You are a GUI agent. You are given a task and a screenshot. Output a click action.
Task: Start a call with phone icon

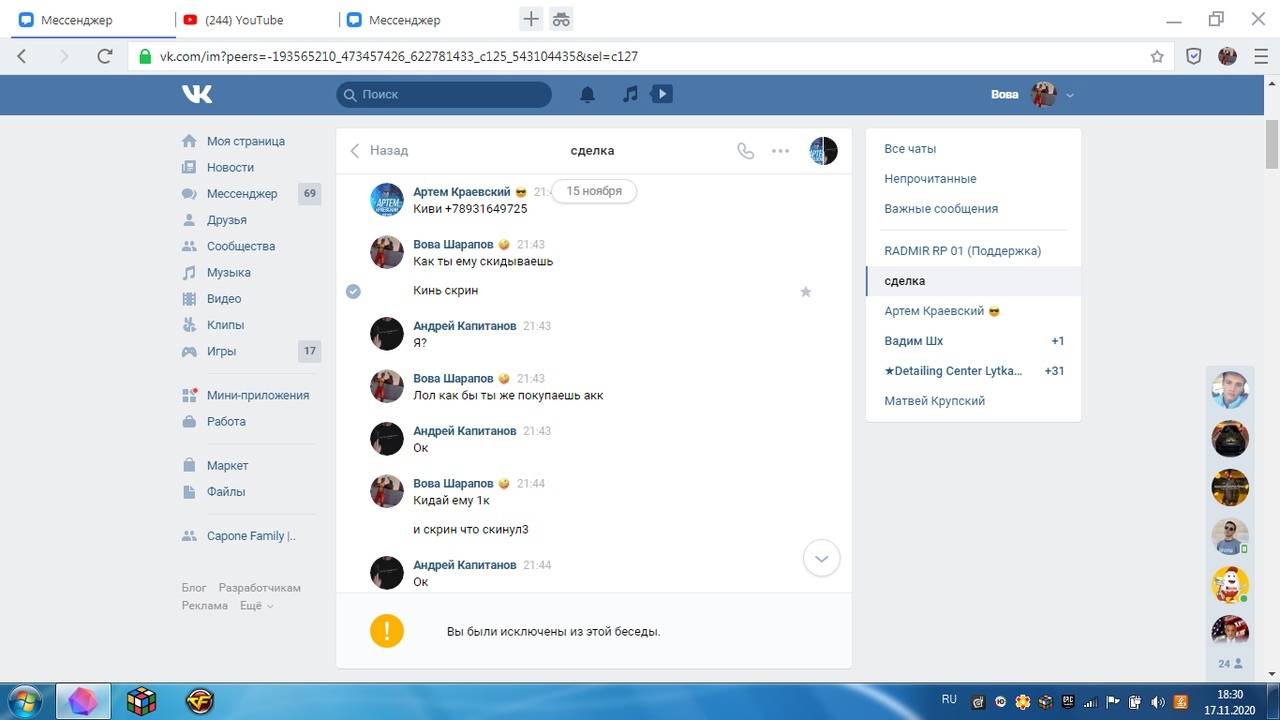point(745,151)
